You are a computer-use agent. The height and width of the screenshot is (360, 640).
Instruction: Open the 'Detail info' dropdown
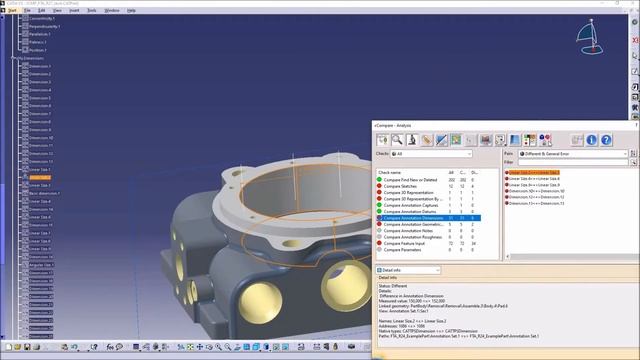pos(408,270)
